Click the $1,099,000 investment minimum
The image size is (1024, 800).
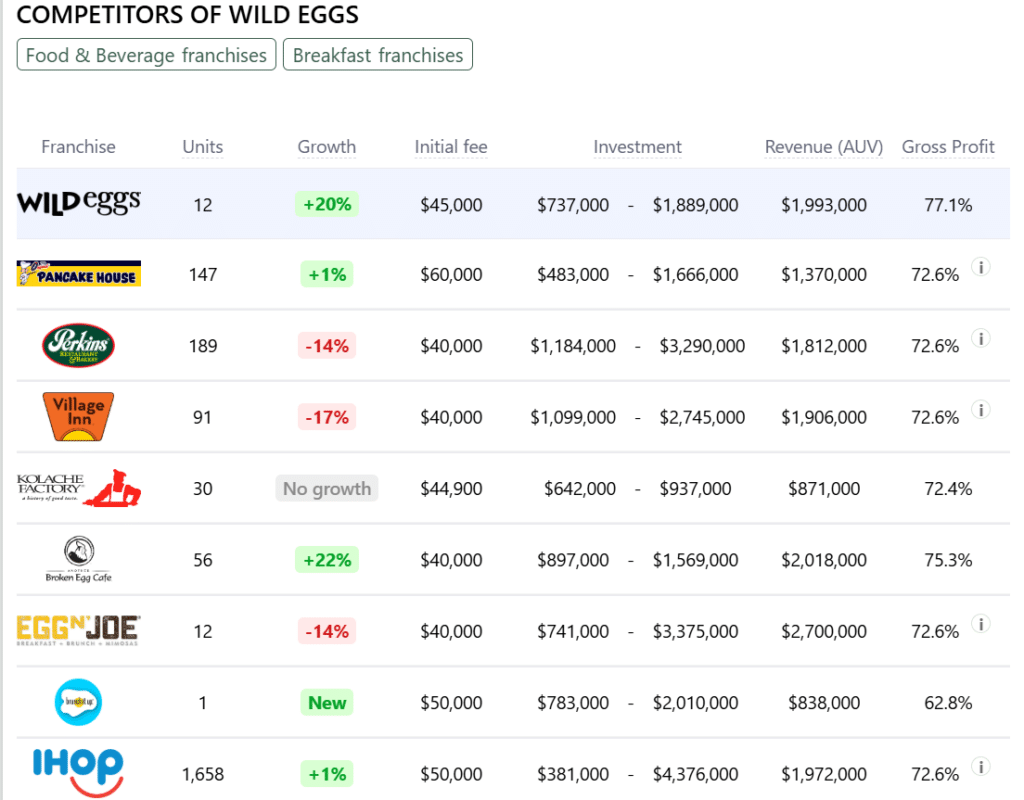[x=573, y=417]
